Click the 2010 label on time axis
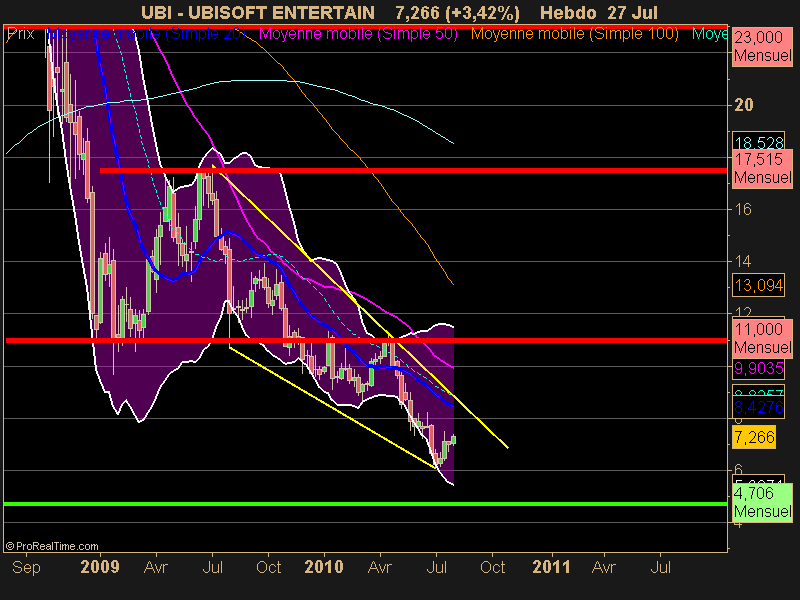The image size is (800, 600). [324, 567]
